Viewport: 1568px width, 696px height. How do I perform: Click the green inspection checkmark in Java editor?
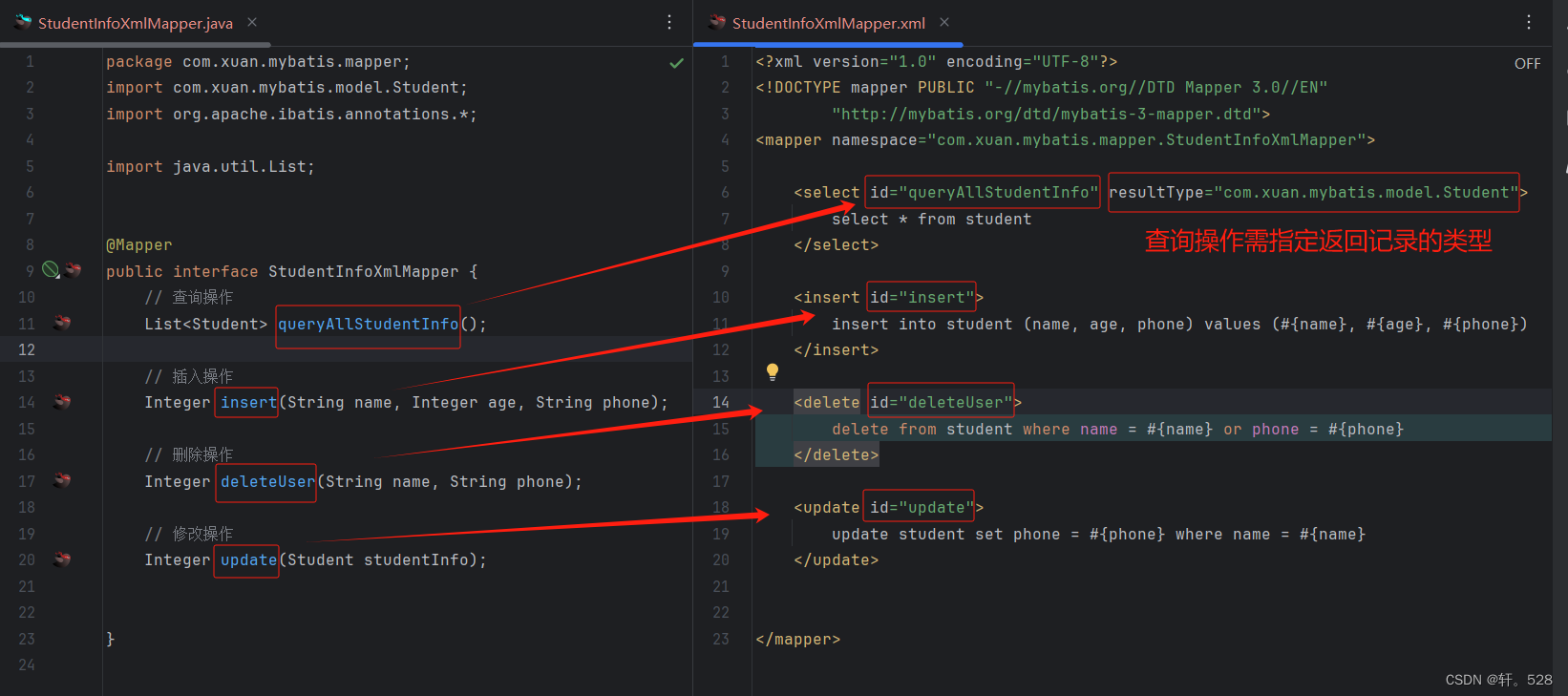click(x=677, y=63)
